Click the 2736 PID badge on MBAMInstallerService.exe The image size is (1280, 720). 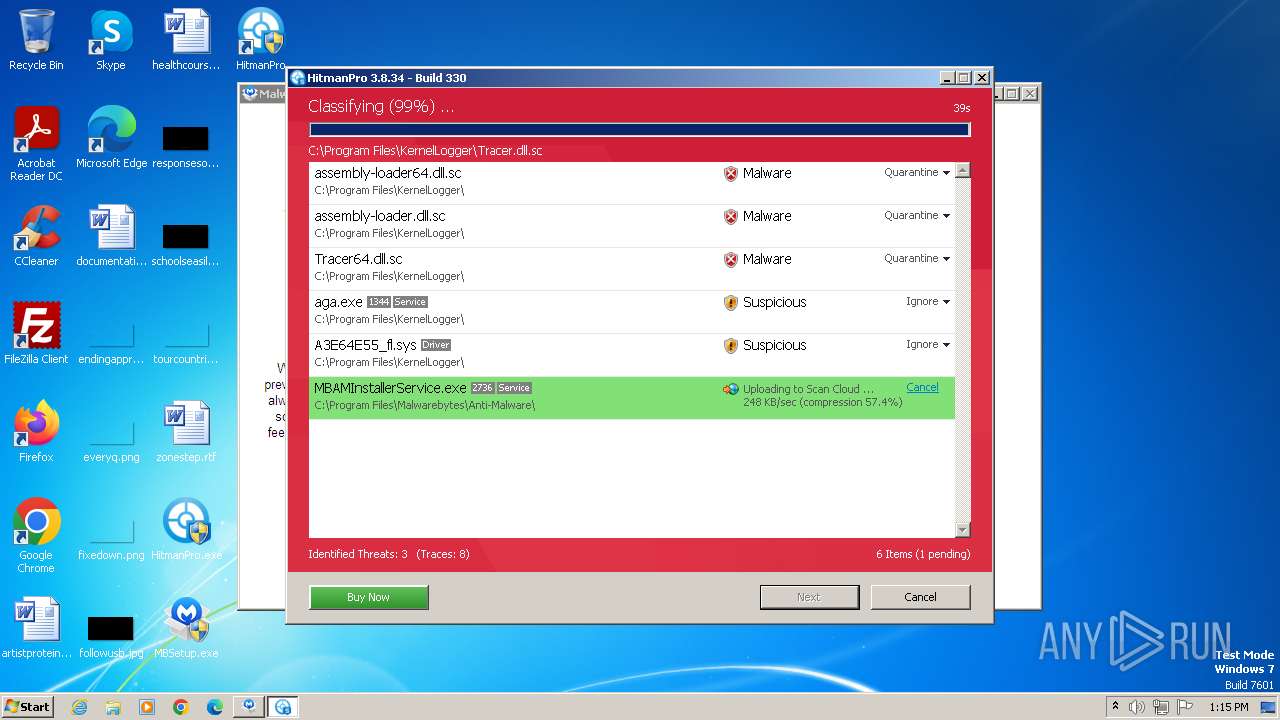pos(483,388)
